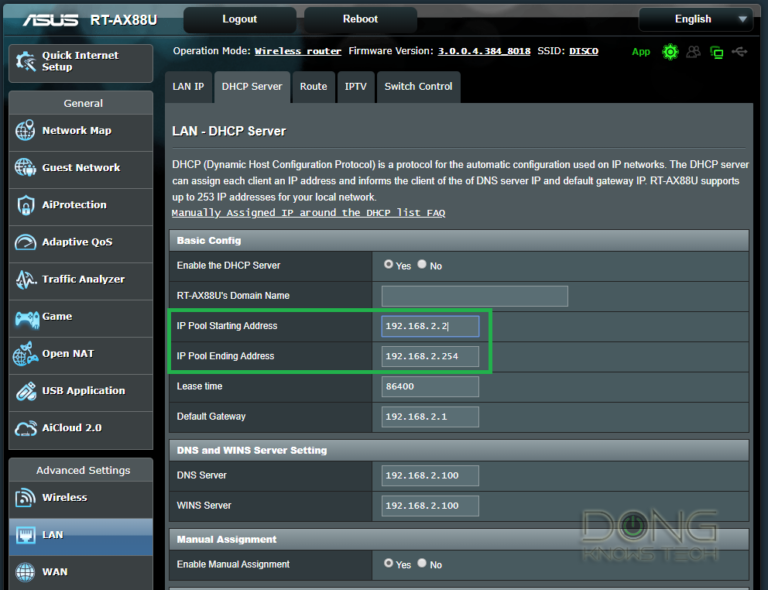Viewport: 768px width, 590px height.
Task: Click the Reboot button
Action: 360,19
